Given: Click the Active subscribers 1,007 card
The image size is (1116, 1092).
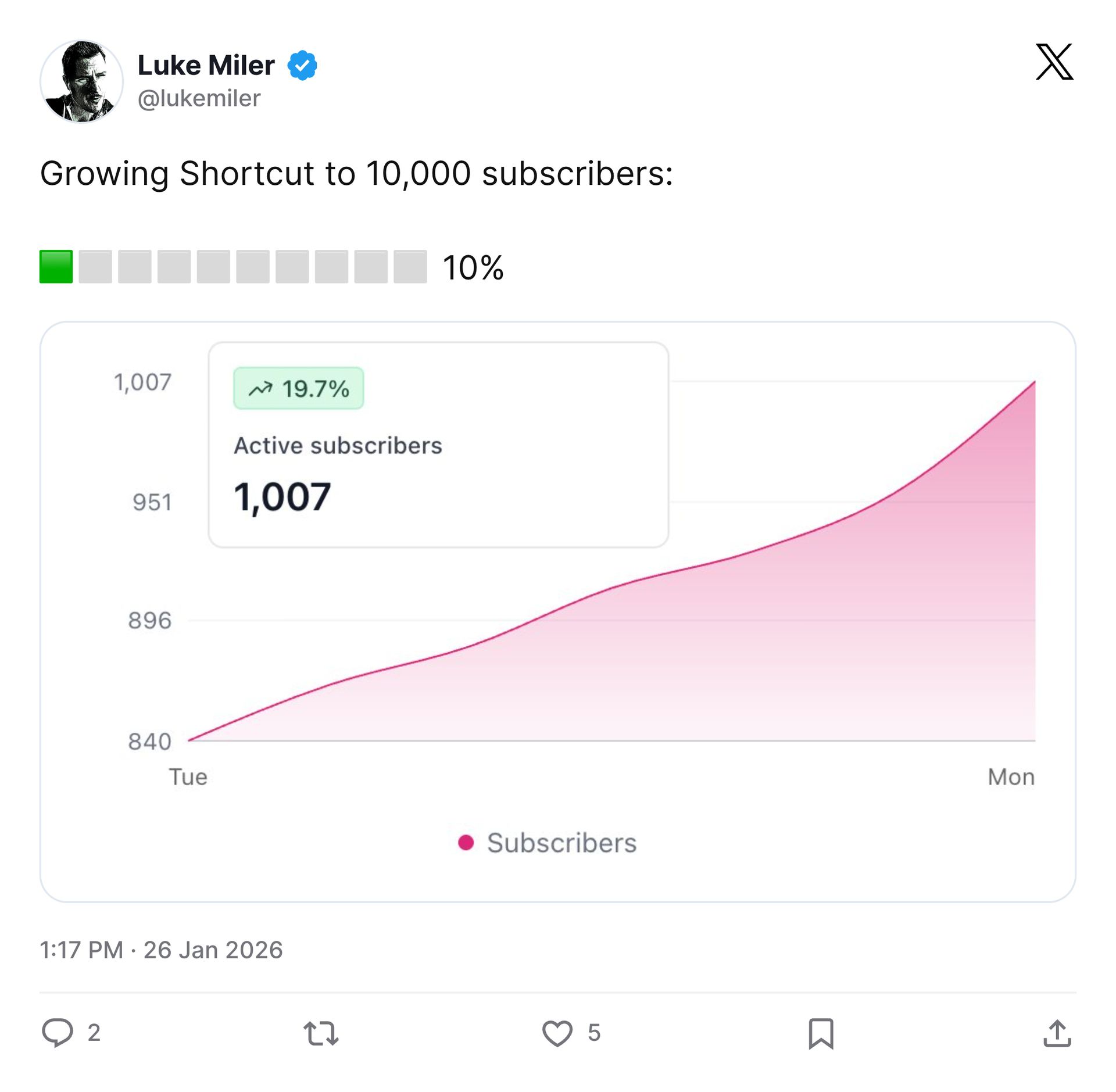Looking at the screenshot, I should coord(438,445).
